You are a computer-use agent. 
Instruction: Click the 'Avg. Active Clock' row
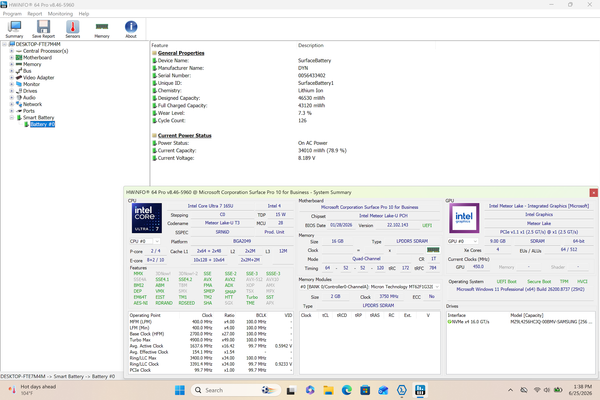210,346
